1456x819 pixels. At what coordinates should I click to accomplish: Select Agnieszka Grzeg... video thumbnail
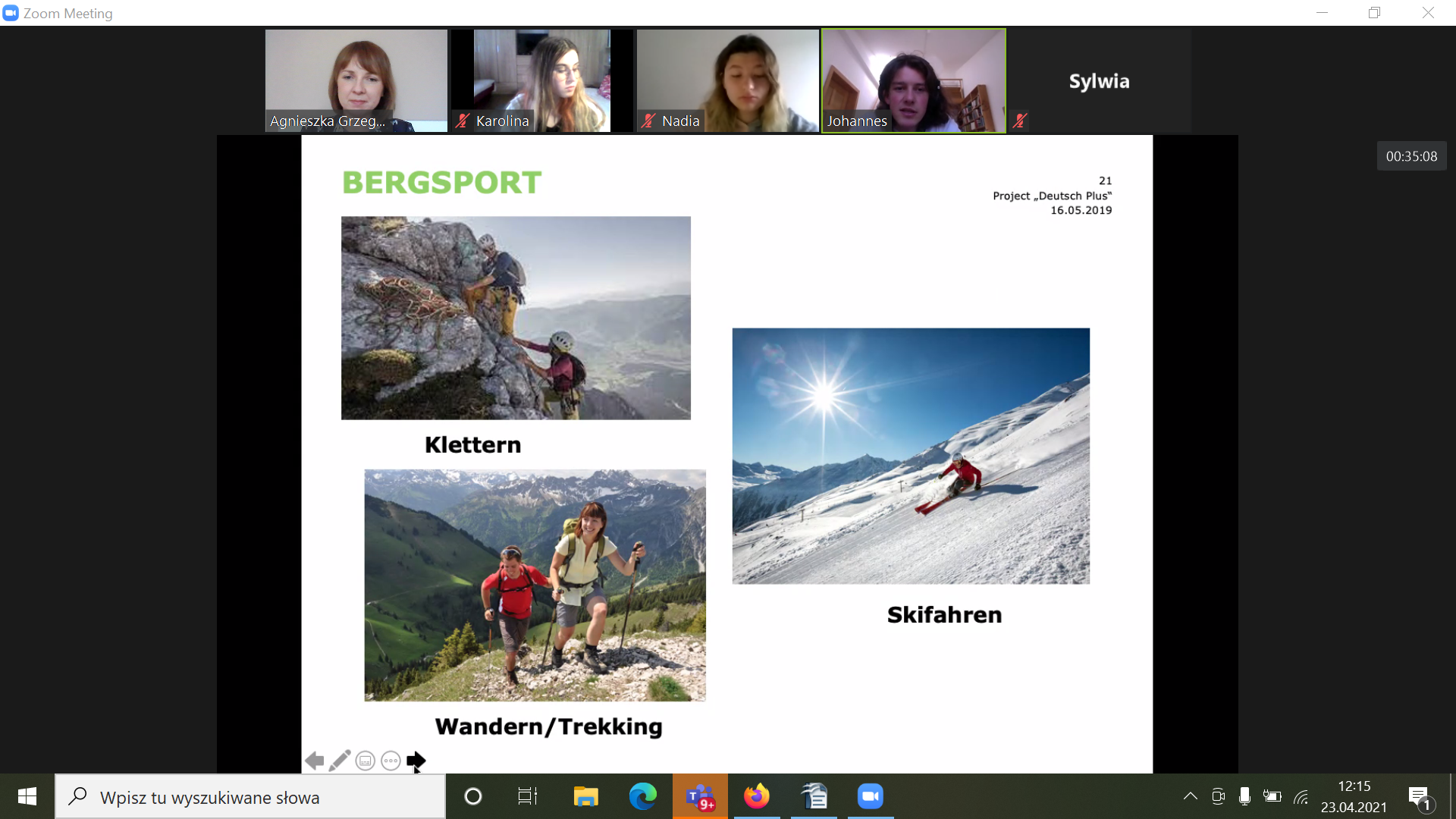tap(356, 81)
